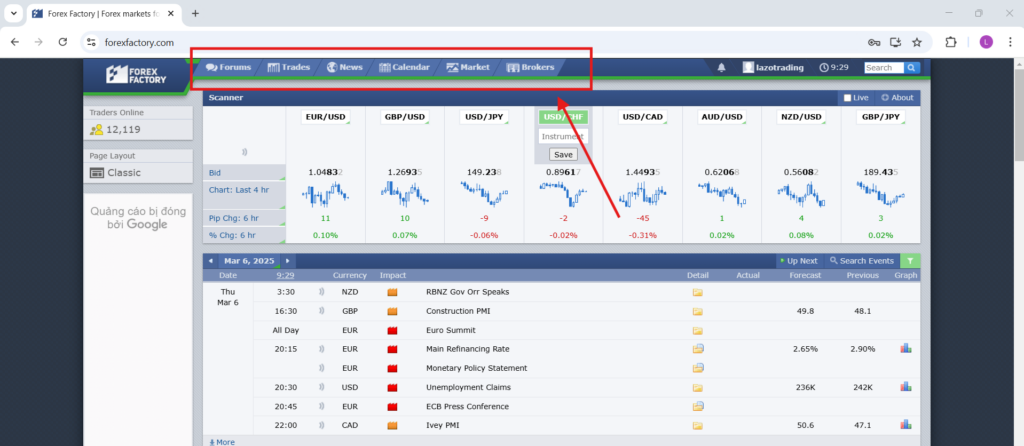Go to the Trades section
Screen dimensions: 1024x446
[x=288, y=67]
